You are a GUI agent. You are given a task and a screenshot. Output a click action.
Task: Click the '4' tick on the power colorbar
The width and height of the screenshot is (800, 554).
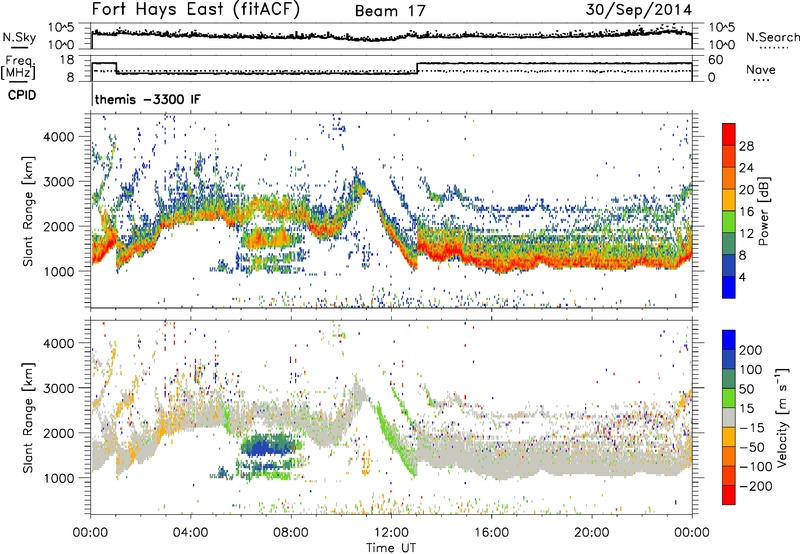[742, 277]
